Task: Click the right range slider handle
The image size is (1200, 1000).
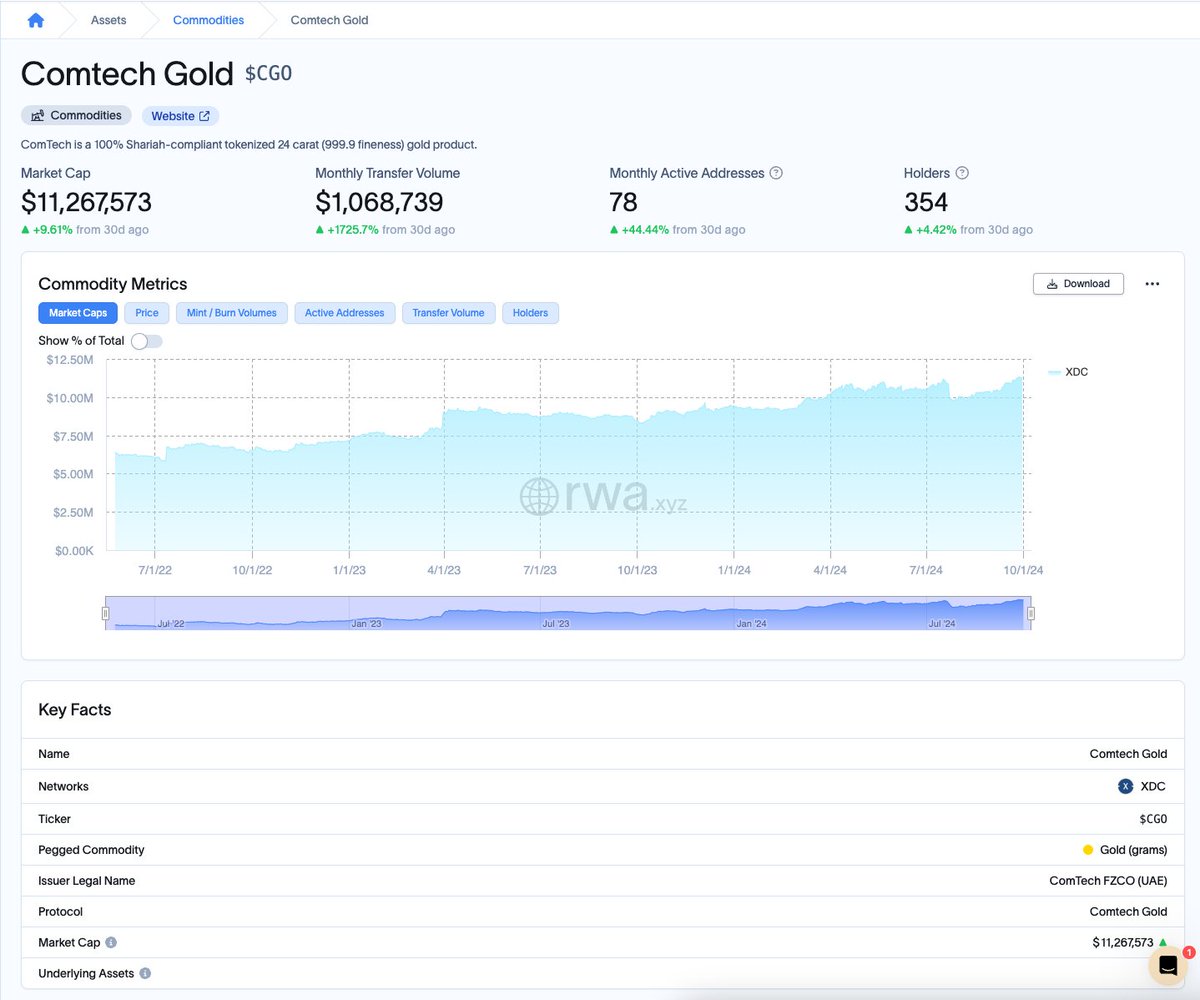Action: coord(1031,613)
